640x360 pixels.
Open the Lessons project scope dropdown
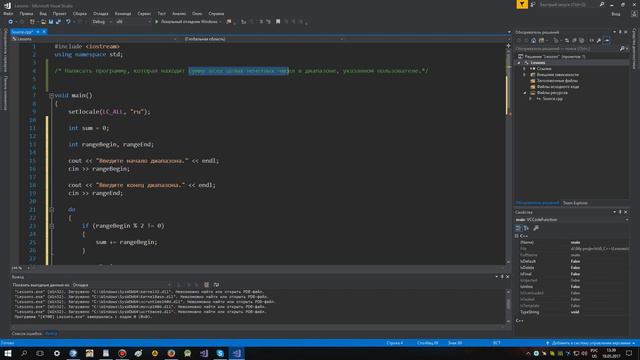(x=94, y=39)
